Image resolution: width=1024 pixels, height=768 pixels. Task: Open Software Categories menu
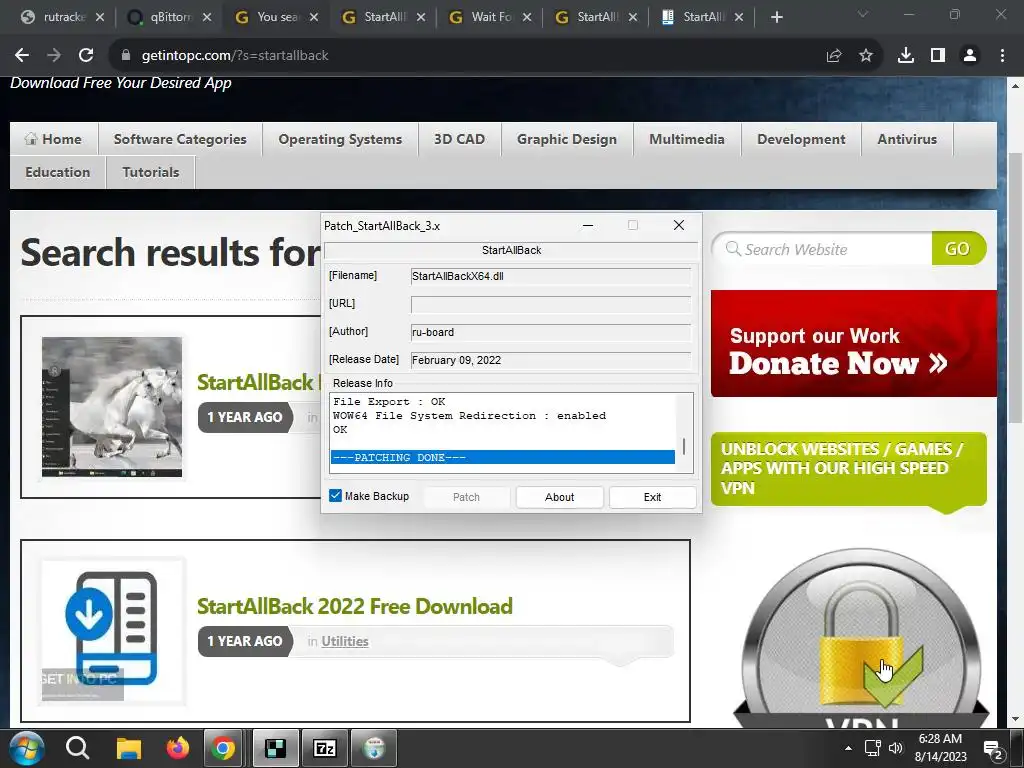click(x=180, y=139)
